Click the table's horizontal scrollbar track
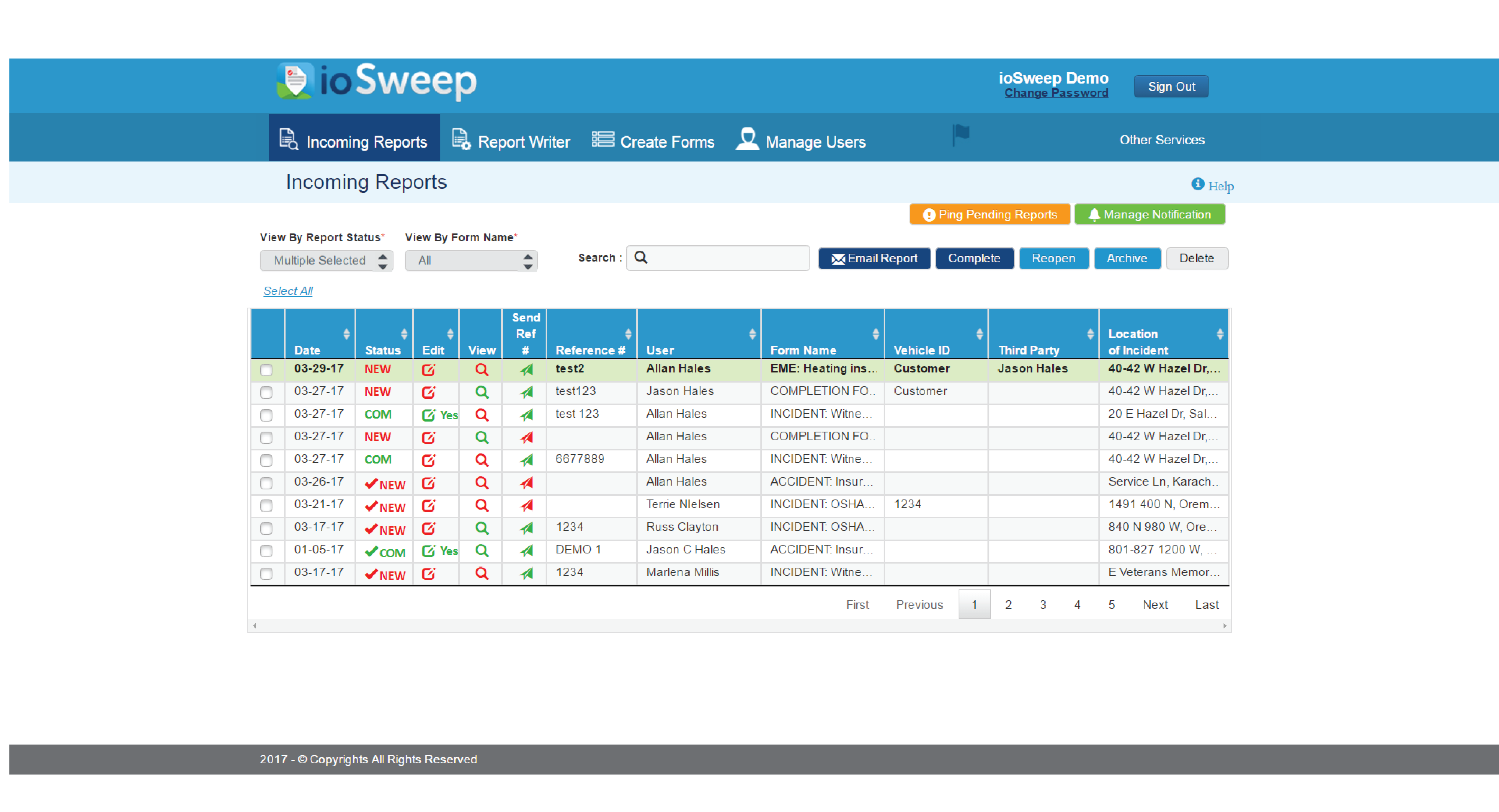This screenshot has width=1499, height=812. 739,626
